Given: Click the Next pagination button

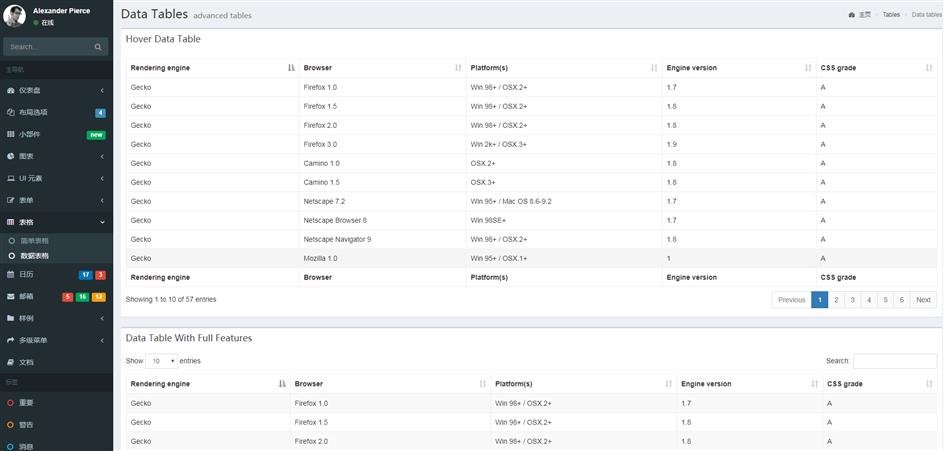Looking at the screenshot, I should point(924,300).
